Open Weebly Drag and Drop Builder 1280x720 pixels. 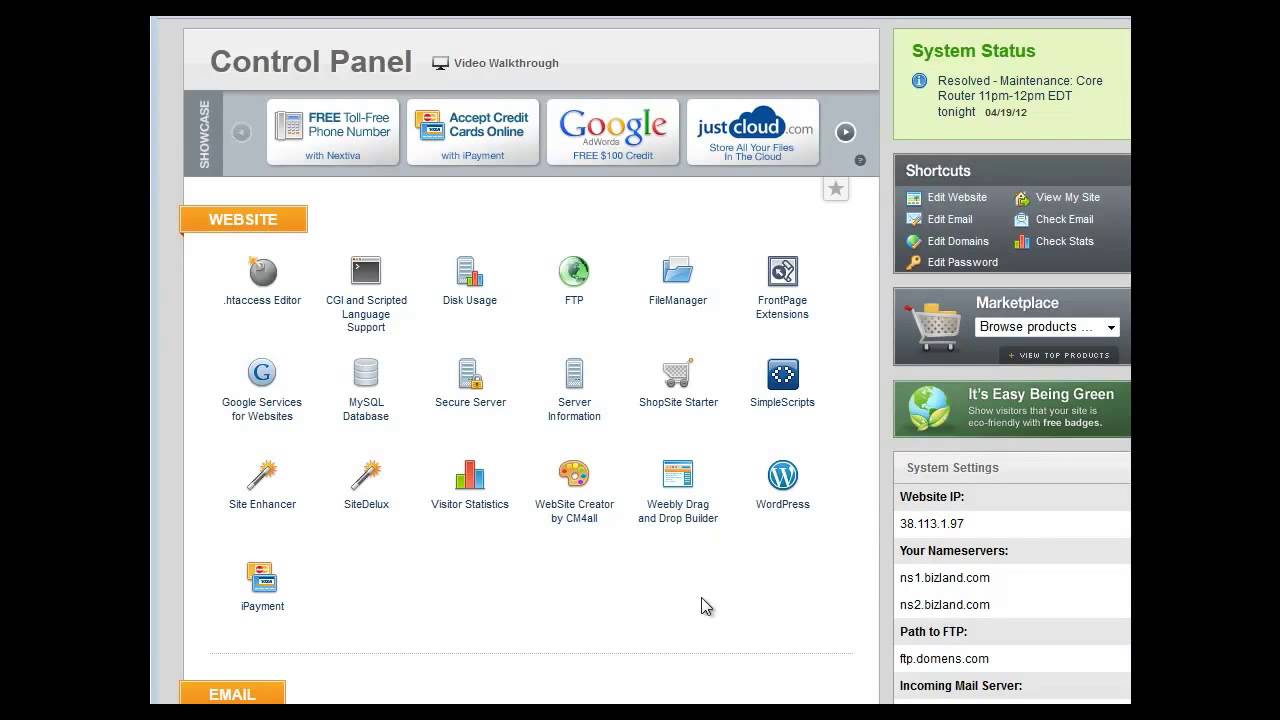click(678, 475)
